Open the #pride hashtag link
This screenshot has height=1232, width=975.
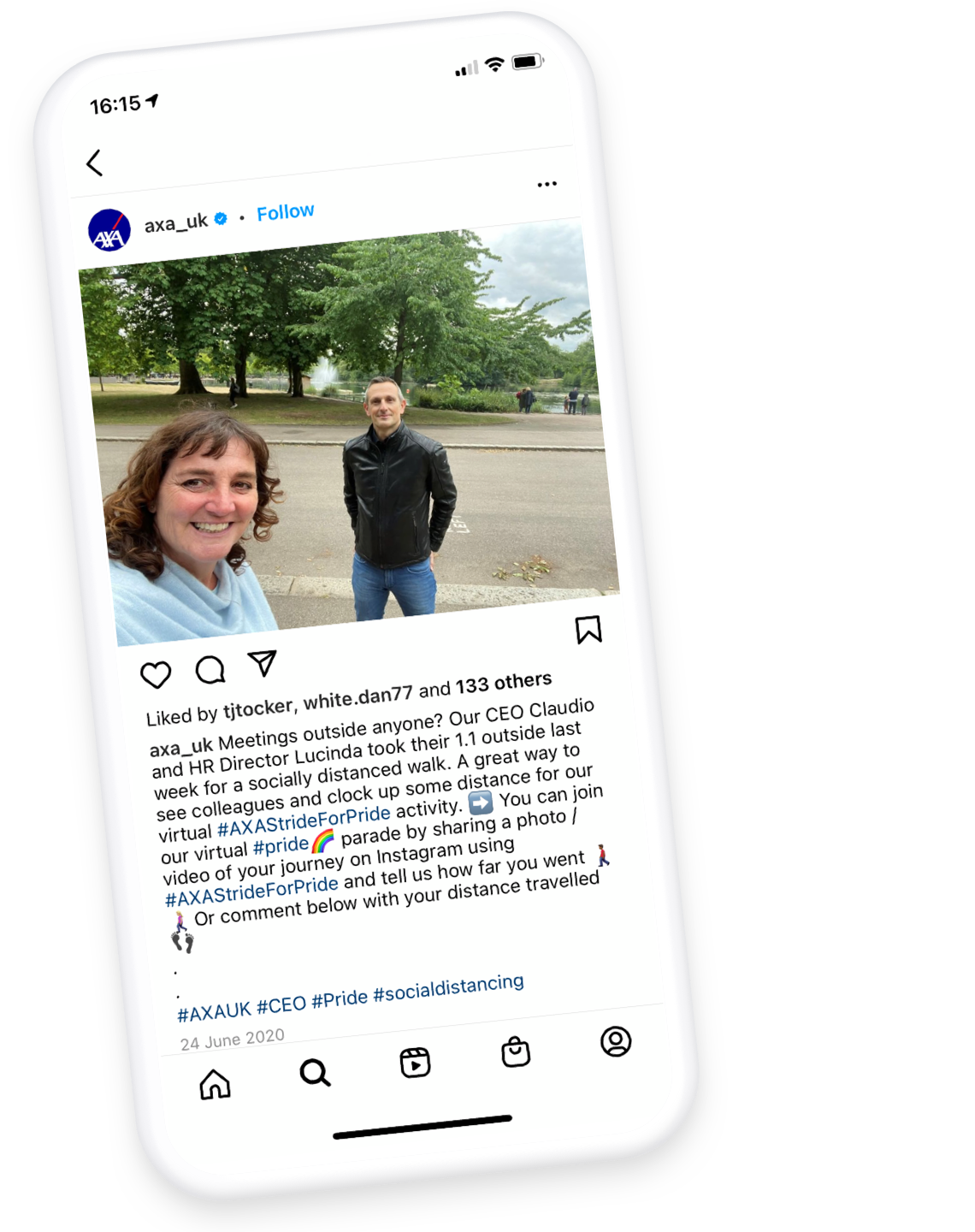pos(281,845)
